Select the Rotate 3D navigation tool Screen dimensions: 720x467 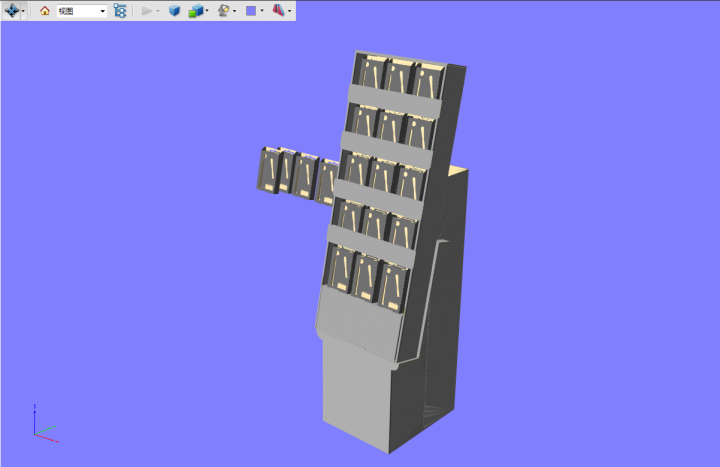(11, 11)
